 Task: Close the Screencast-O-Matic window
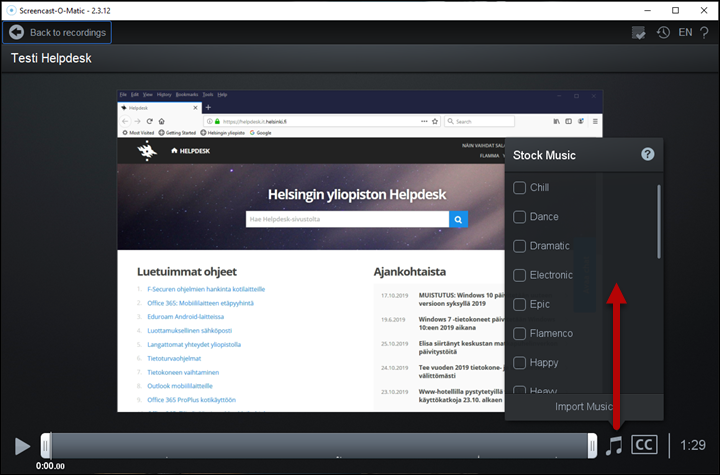click(704, 10)
